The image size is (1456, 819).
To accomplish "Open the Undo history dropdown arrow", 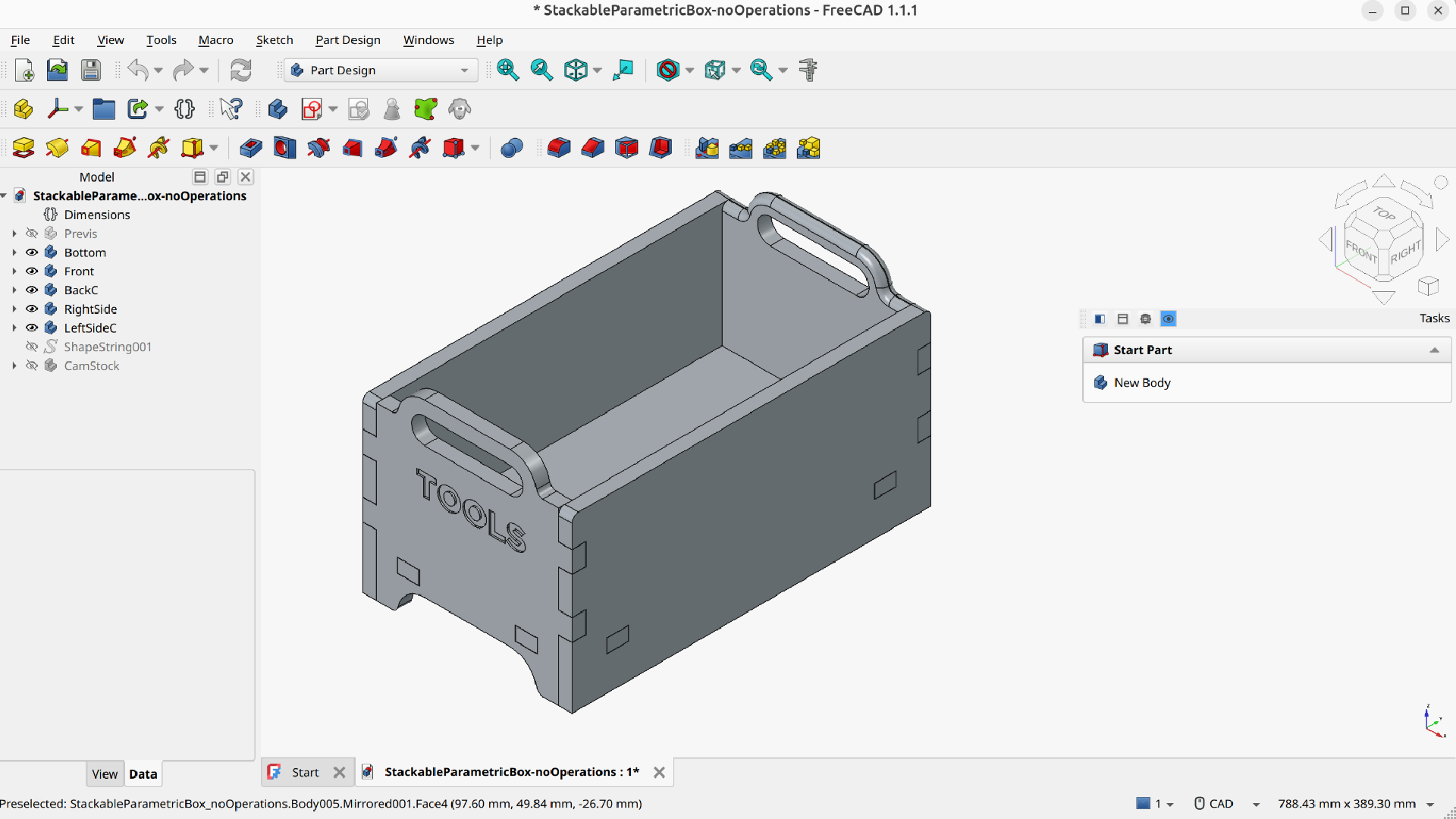I will 158,71.
